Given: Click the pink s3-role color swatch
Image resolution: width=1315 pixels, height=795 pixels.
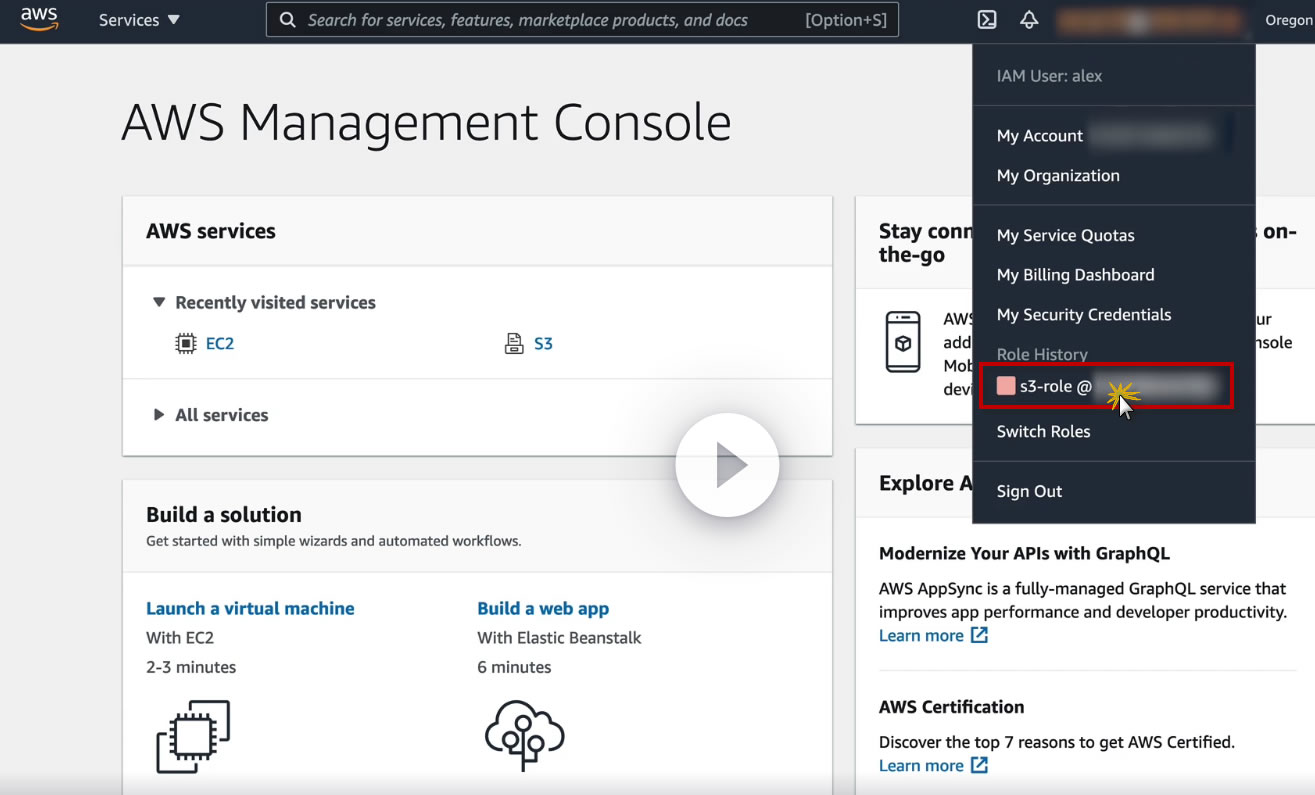Looking at the screenshot, I should pyautogui.click(x=1006, y=386).
